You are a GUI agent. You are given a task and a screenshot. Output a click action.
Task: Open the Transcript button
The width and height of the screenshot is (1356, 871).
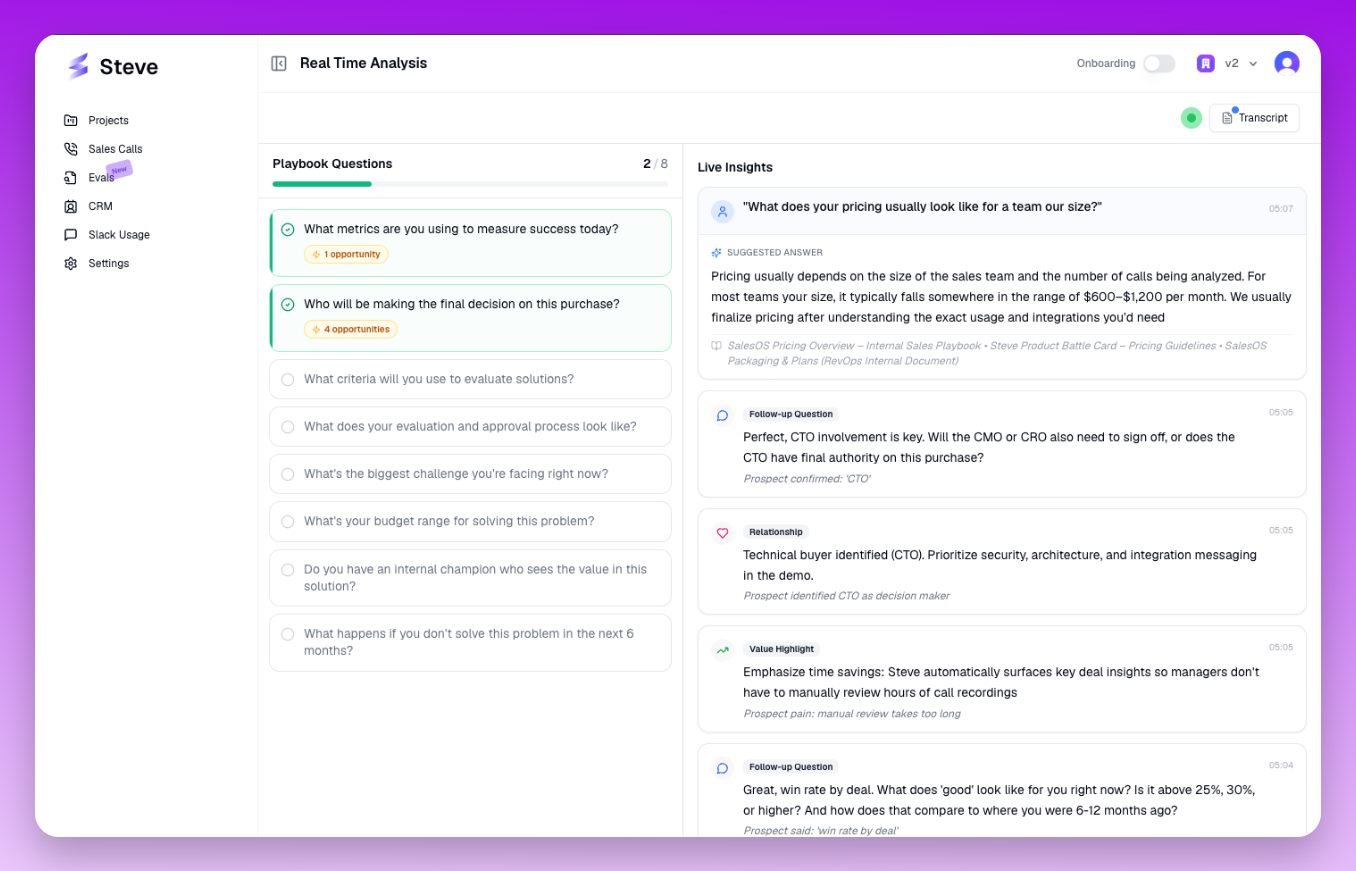[1254, 118]
